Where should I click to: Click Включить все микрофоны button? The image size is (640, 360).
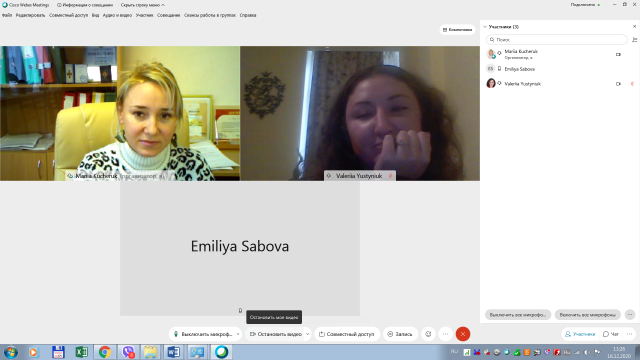587,315
